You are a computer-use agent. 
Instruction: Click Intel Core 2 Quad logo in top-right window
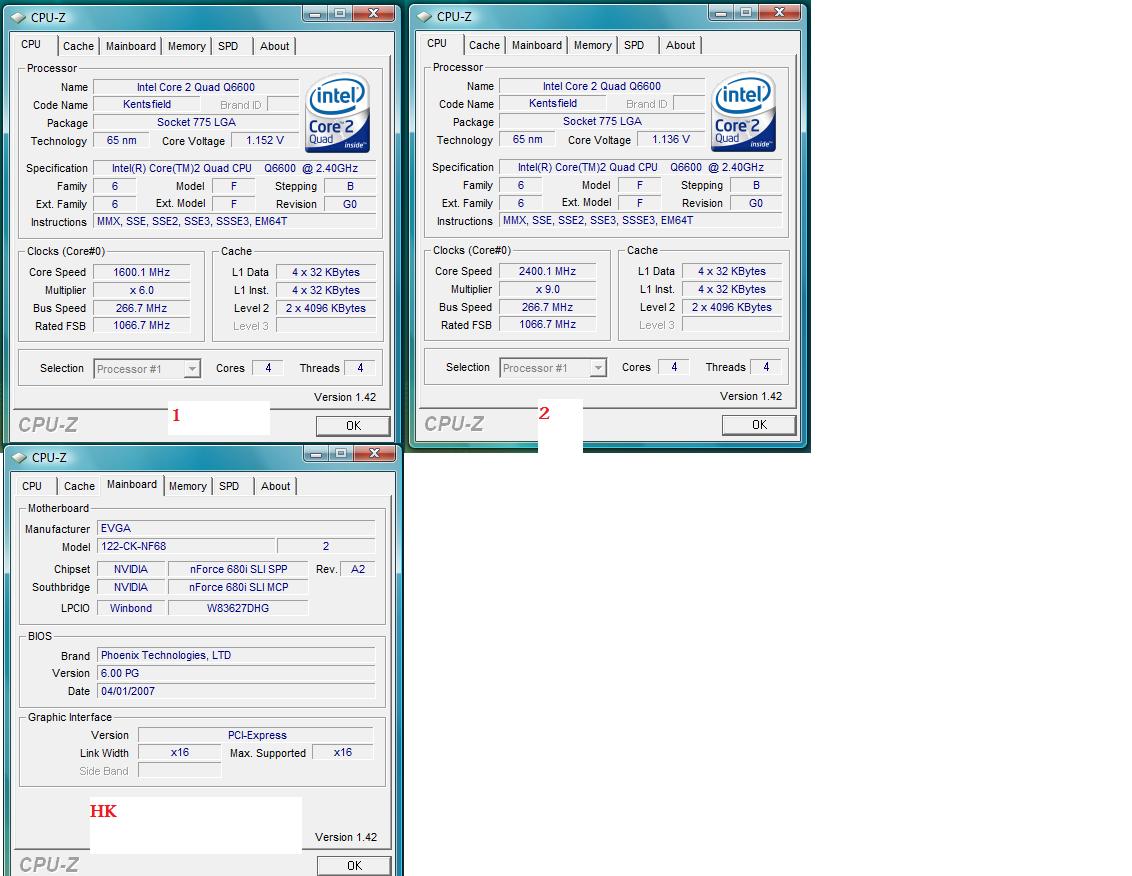coord(743,113)
